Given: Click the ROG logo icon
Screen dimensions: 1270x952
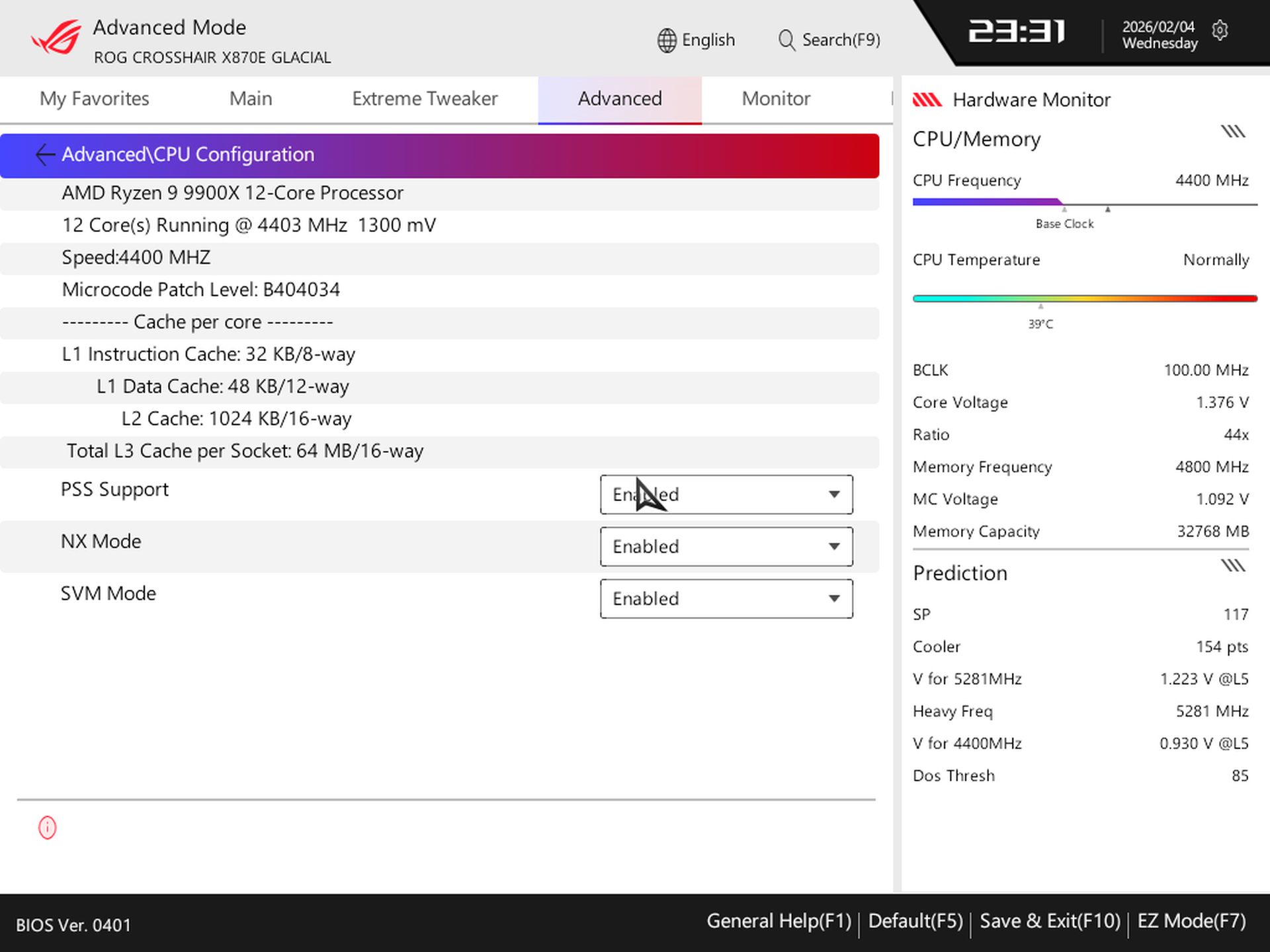Looking at the screenshot, I should 56,38.
